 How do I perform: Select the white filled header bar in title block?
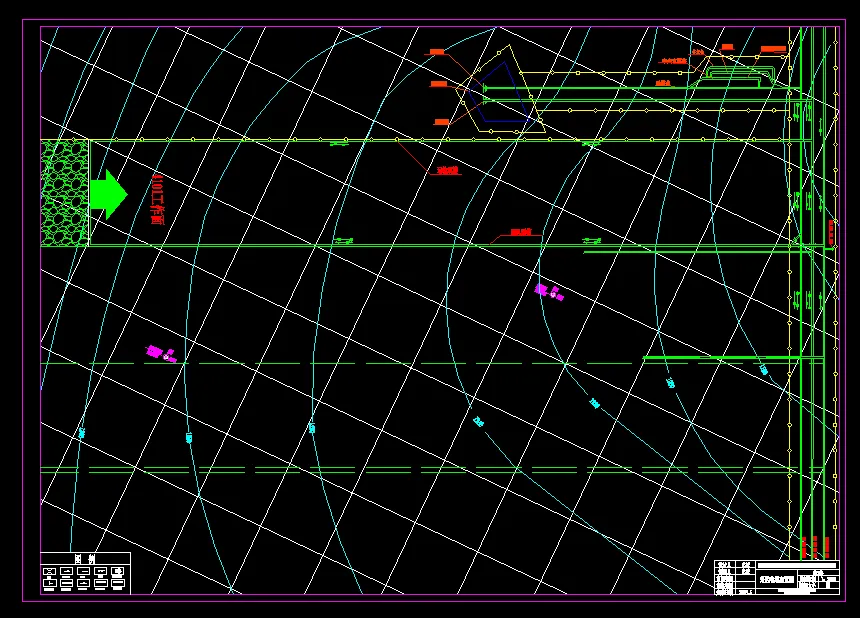tap(797, 565)
